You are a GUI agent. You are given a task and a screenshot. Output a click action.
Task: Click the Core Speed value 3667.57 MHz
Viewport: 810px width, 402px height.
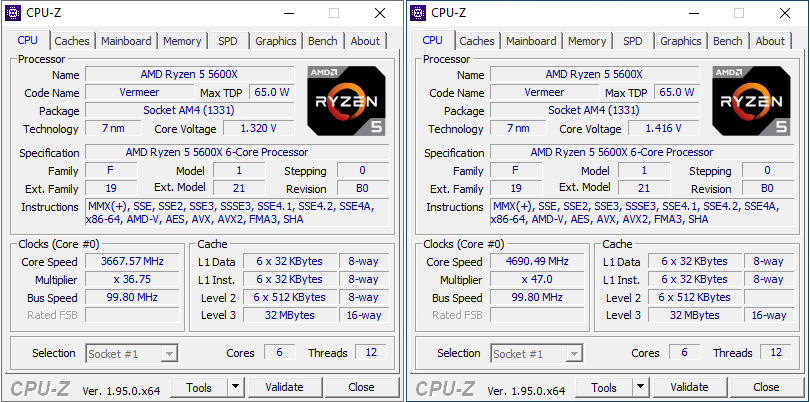point(132,261)
